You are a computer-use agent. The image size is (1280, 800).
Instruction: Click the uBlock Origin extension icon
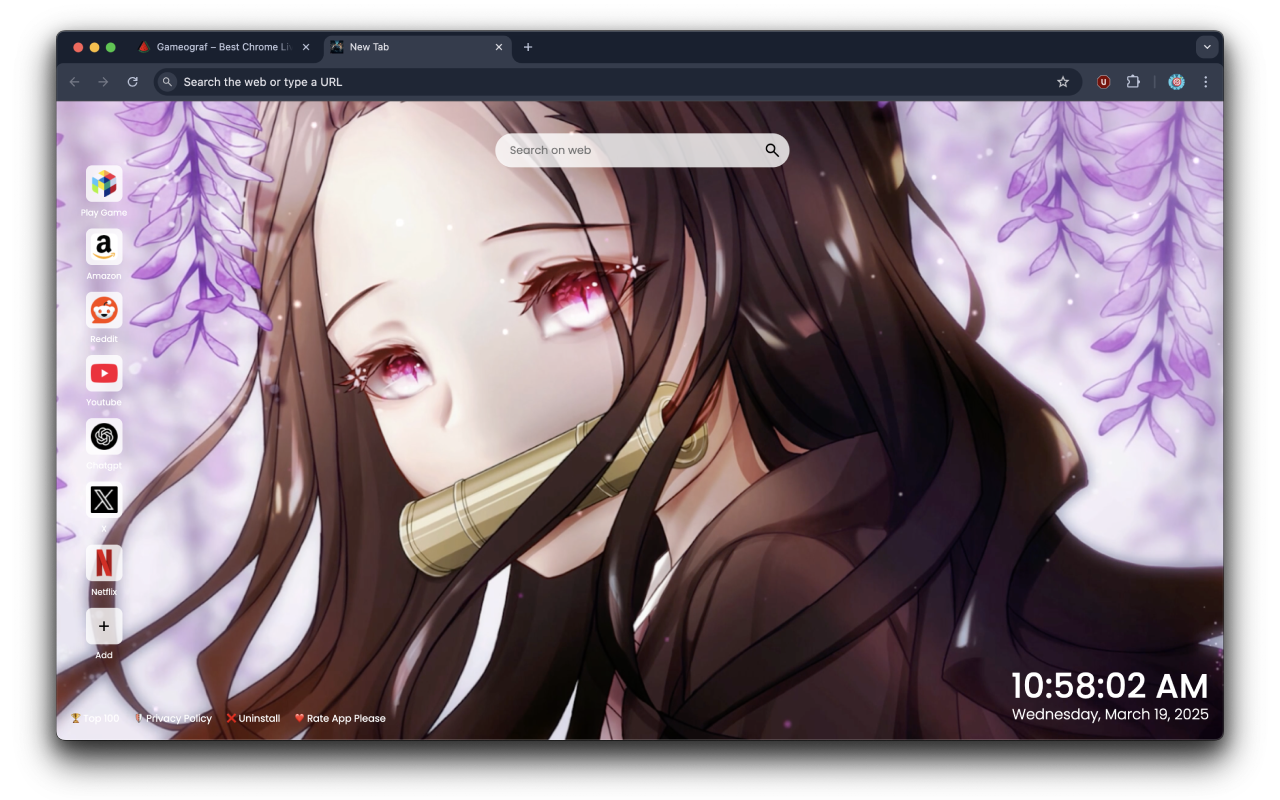(x=1103, y=81)
